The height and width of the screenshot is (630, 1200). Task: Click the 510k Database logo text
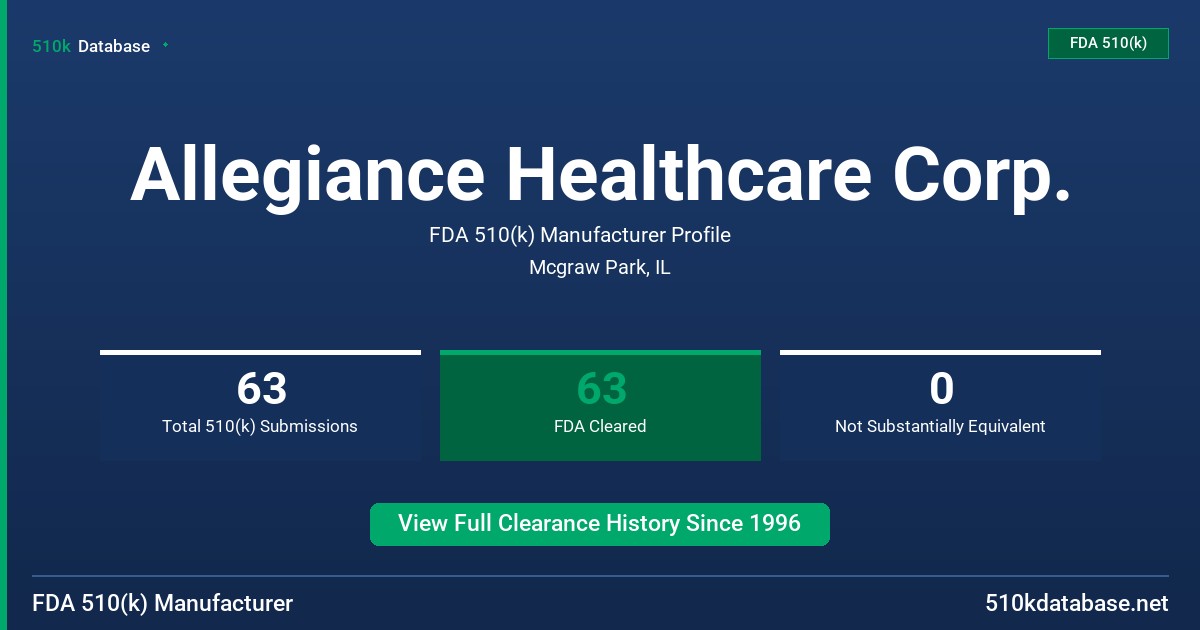pyautogui.click(x=91, y=46)
